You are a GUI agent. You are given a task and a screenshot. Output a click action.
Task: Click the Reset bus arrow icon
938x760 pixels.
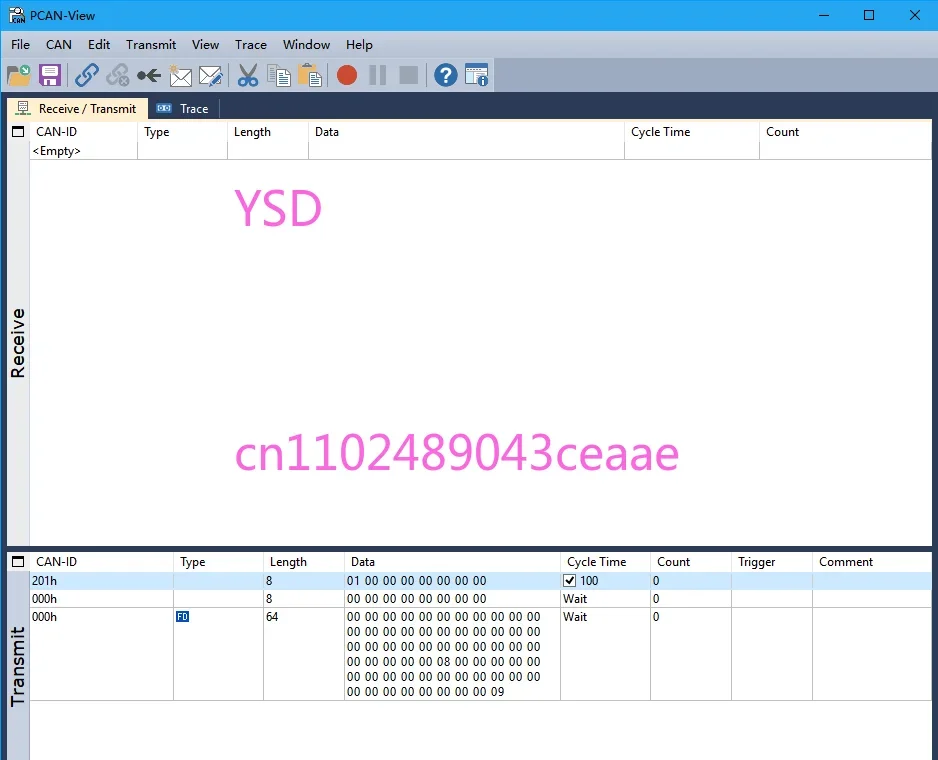pos(148,75)
